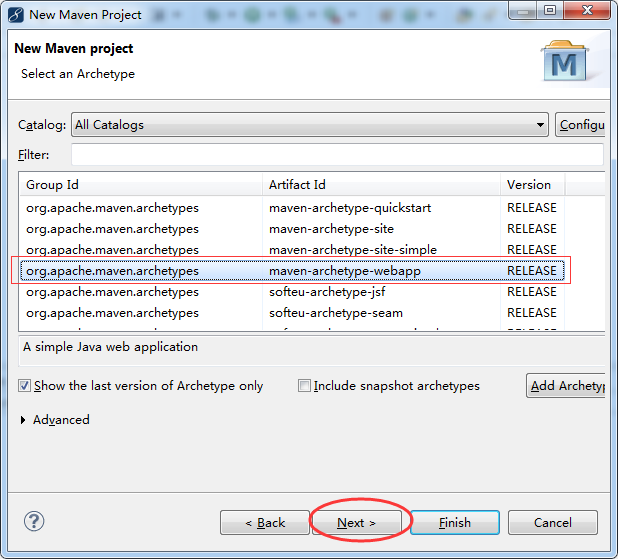The height and width of the screenshot is (559, 618).
Task: Click the Next button
Action: [357, 523]
